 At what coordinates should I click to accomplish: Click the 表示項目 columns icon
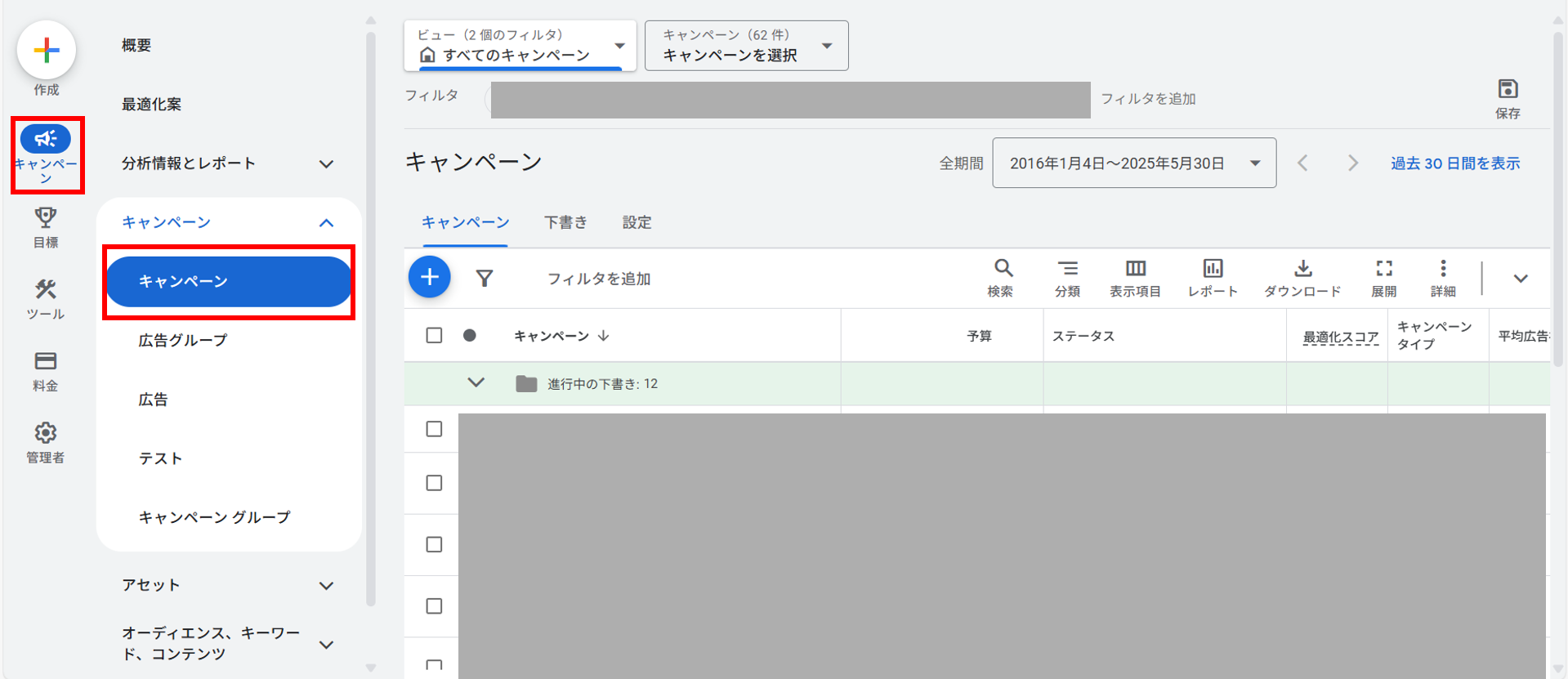[1136, 268]
